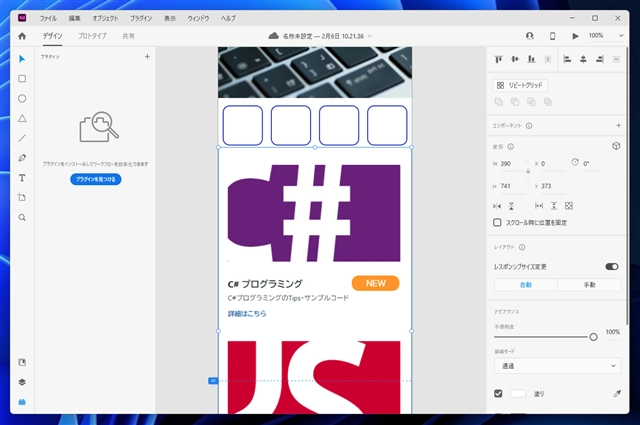Open the 編集 menu
640x425 pixels.
[74, 18]
